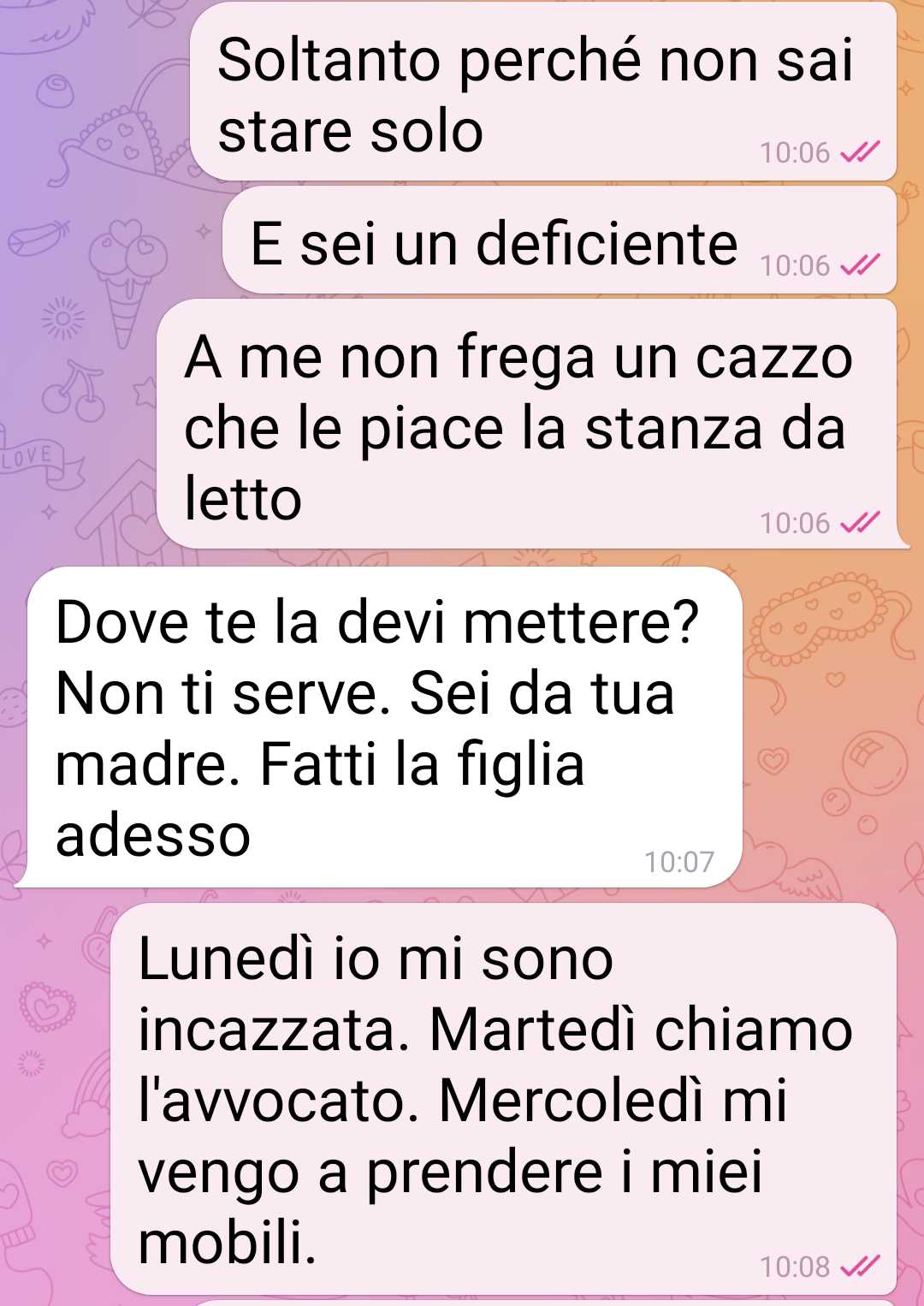
Task: Tap the 10:06 timestamp on 'letto' message
Action: click(x=795, y=523)
